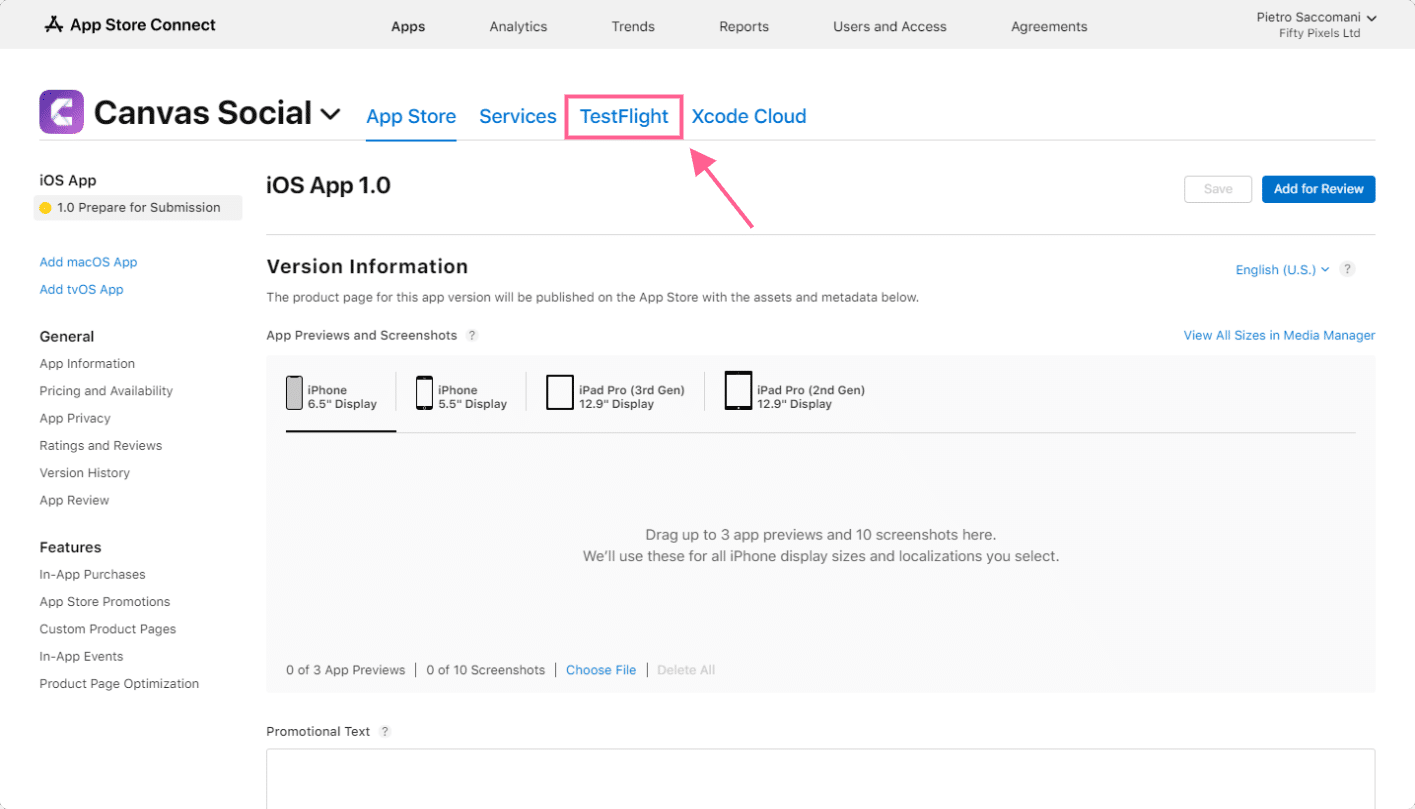Select the iPhone 5.5" Display device icon
Image resolution: width=1415 pixels, height=809 pixels.
click(x=424, y=393)
